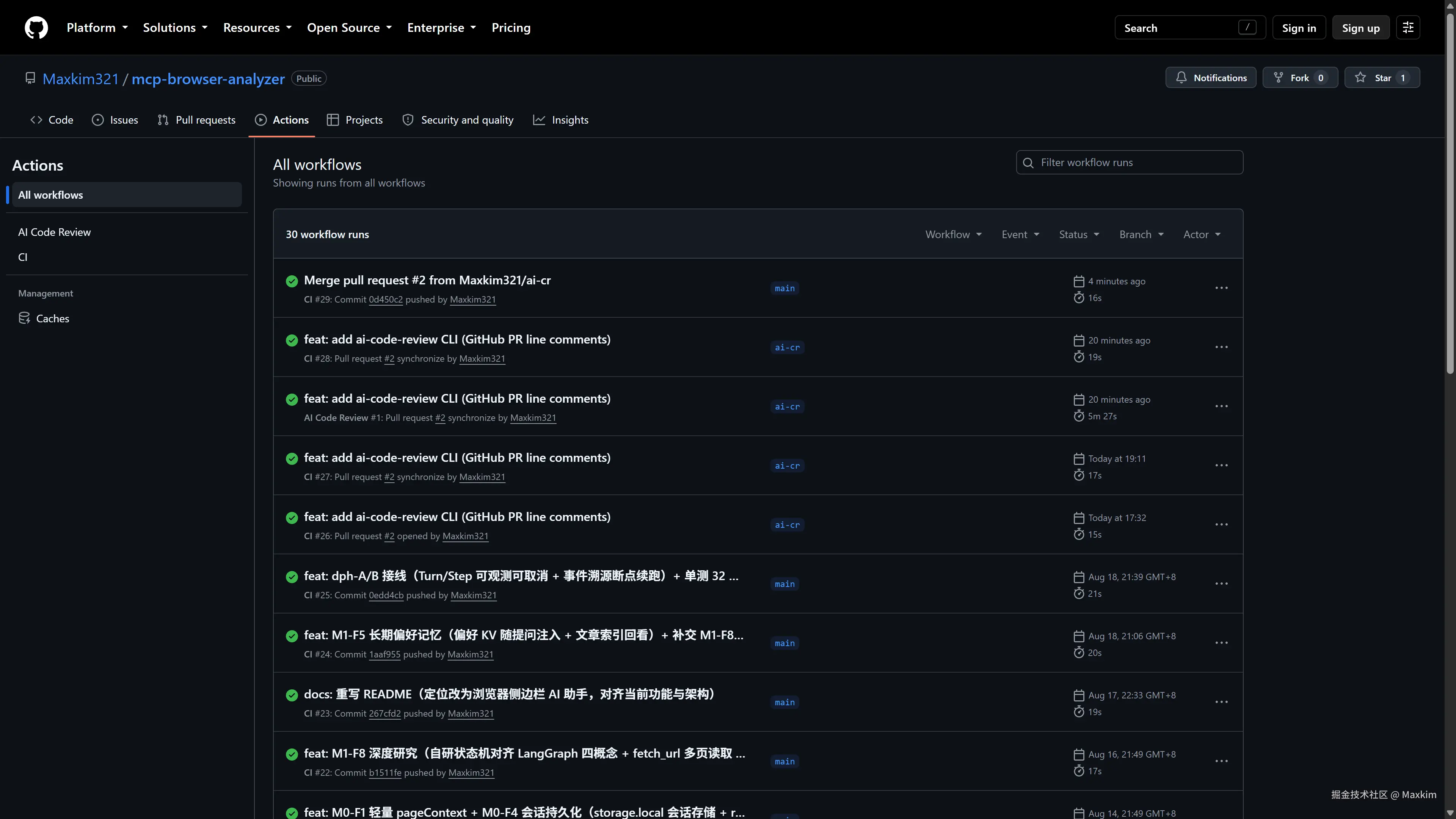
Task: Click the repository icon beside Maxkim321
Action: (x=30, y=78)
